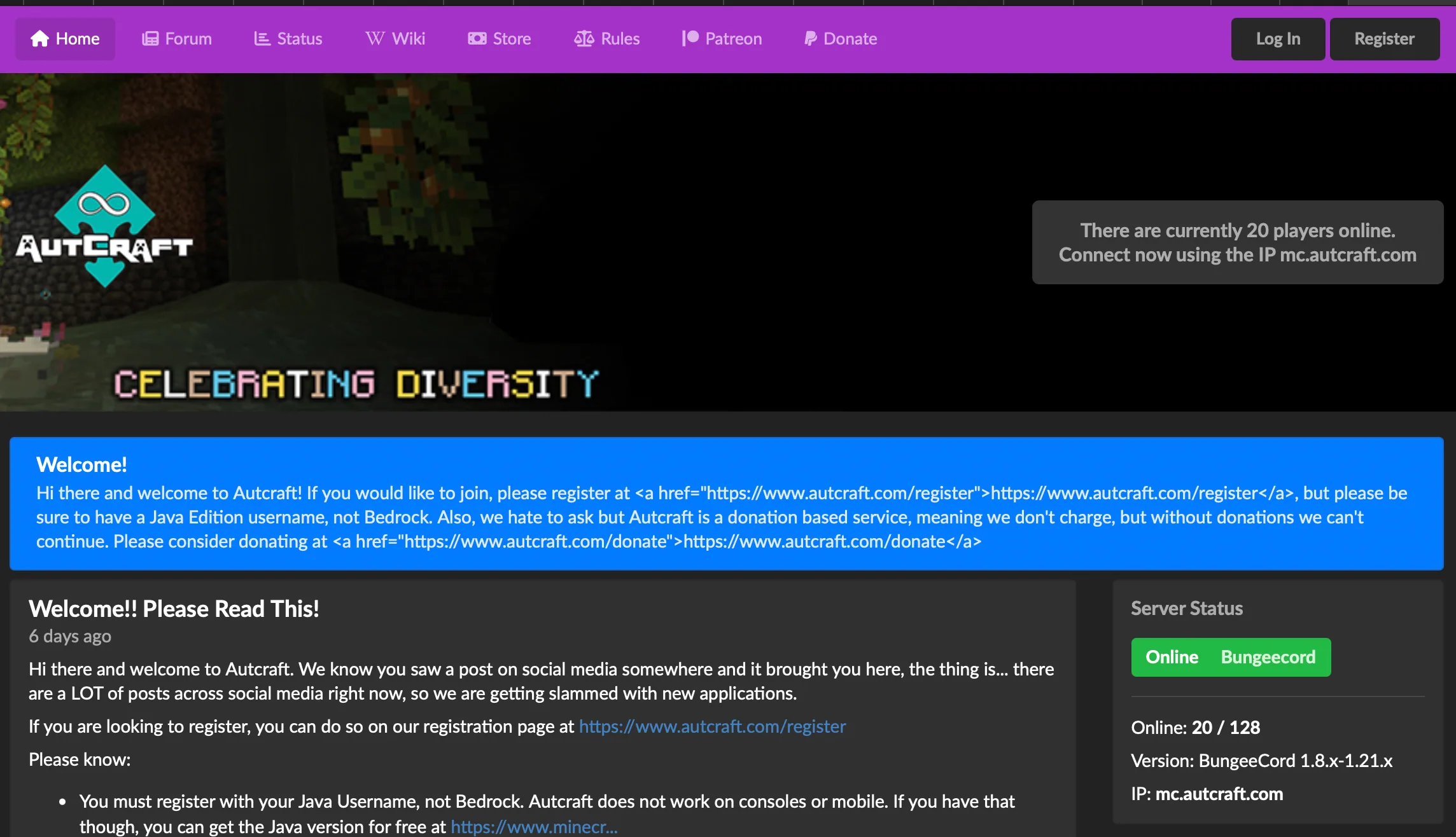This screenshot has height=837, width=1456.
Task: Click the 'Server Status' heading
Action: (x=1187, y=608)
